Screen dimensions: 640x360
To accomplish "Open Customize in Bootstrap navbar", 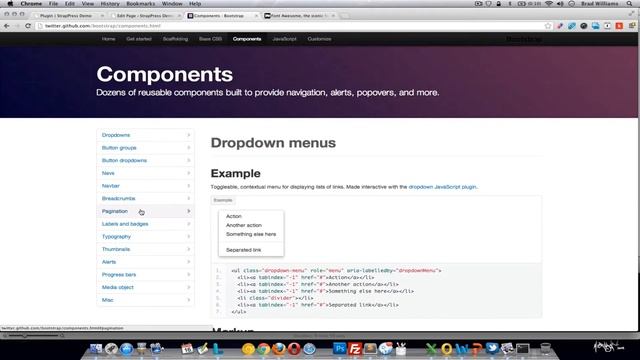I will 319,39.
